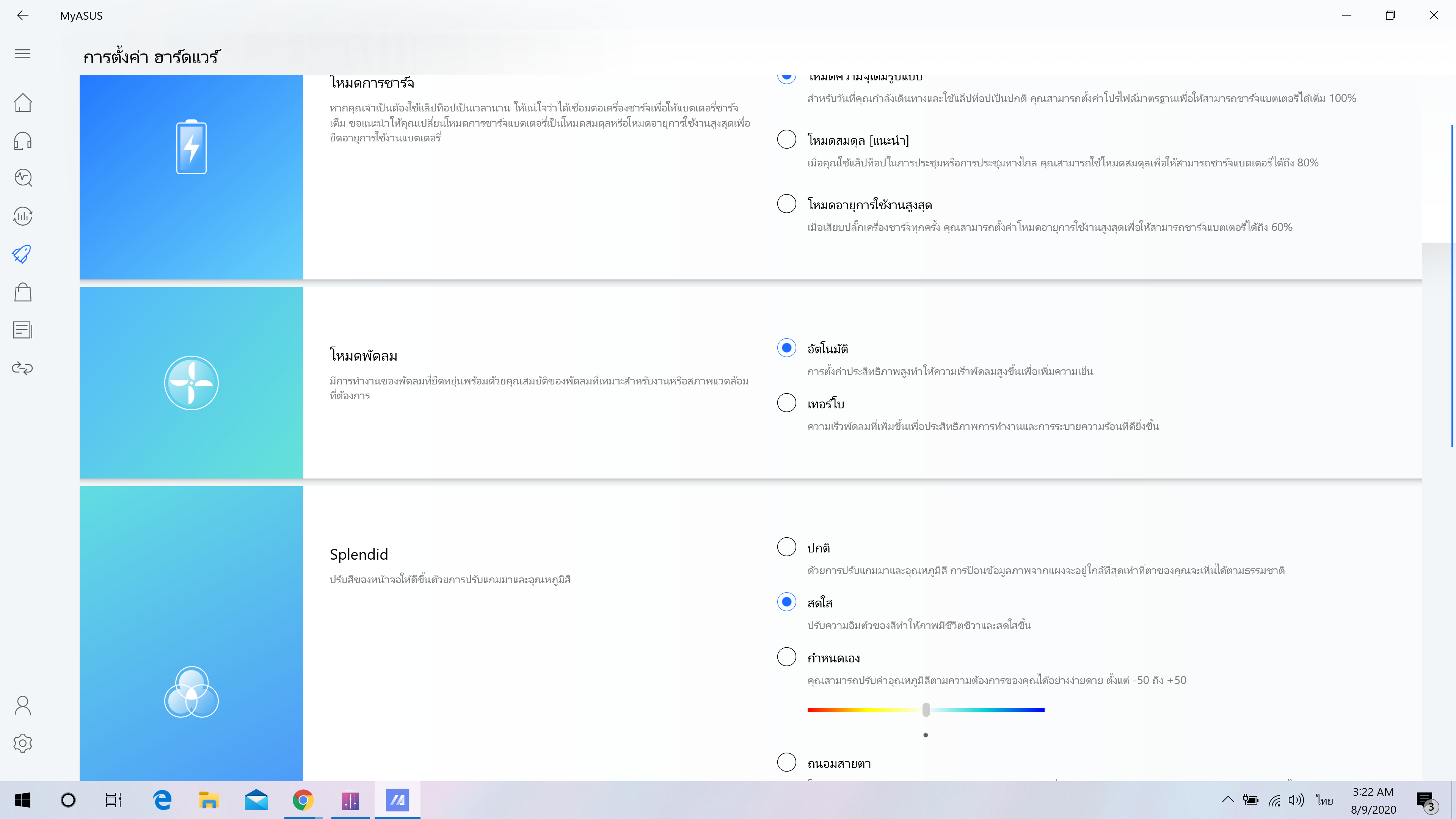This screenshot has height=819, width=1456.
Task: Click the vertical scrollbar on the right
Action: (1452, 286)
